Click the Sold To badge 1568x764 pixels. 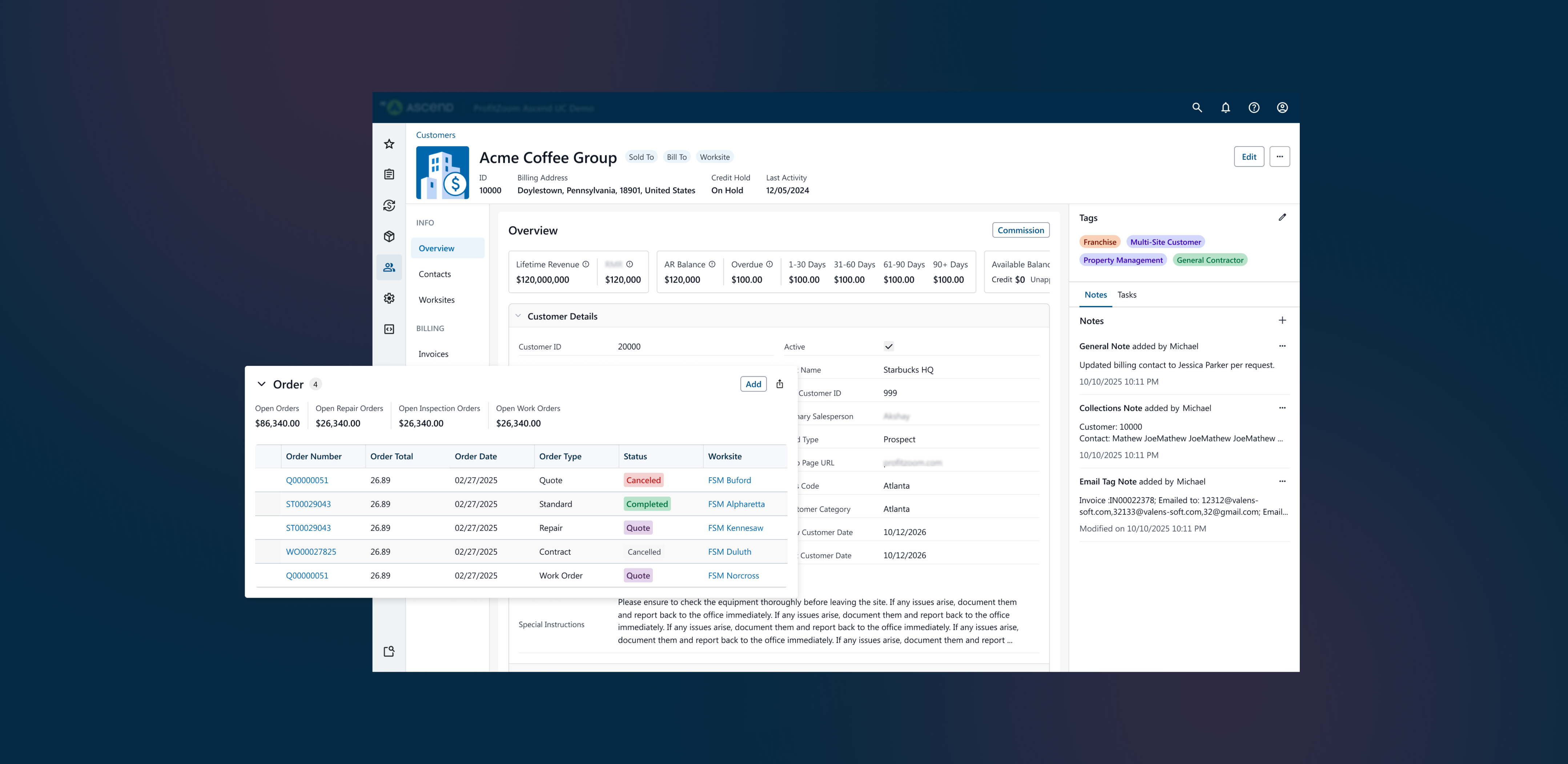coord(641,157)
